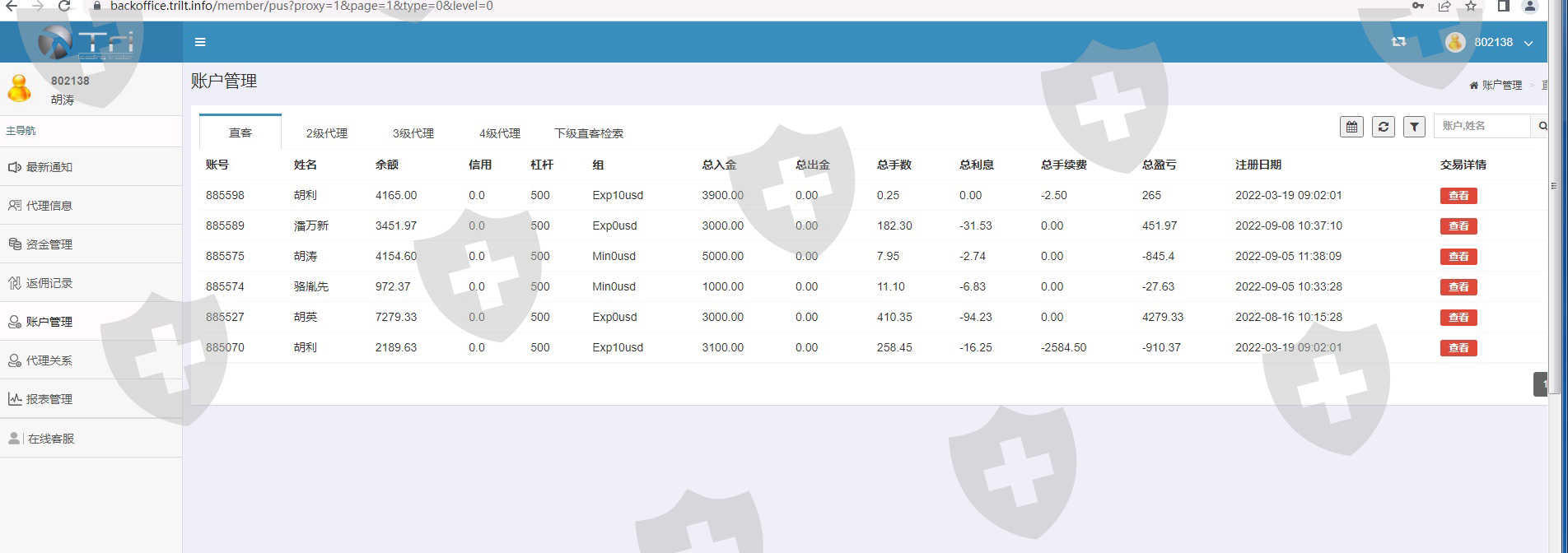Open the calendar date filter icon
Image resolution: width=1568 pixels, height=553 pixels.
click(x=1351, y=127)
